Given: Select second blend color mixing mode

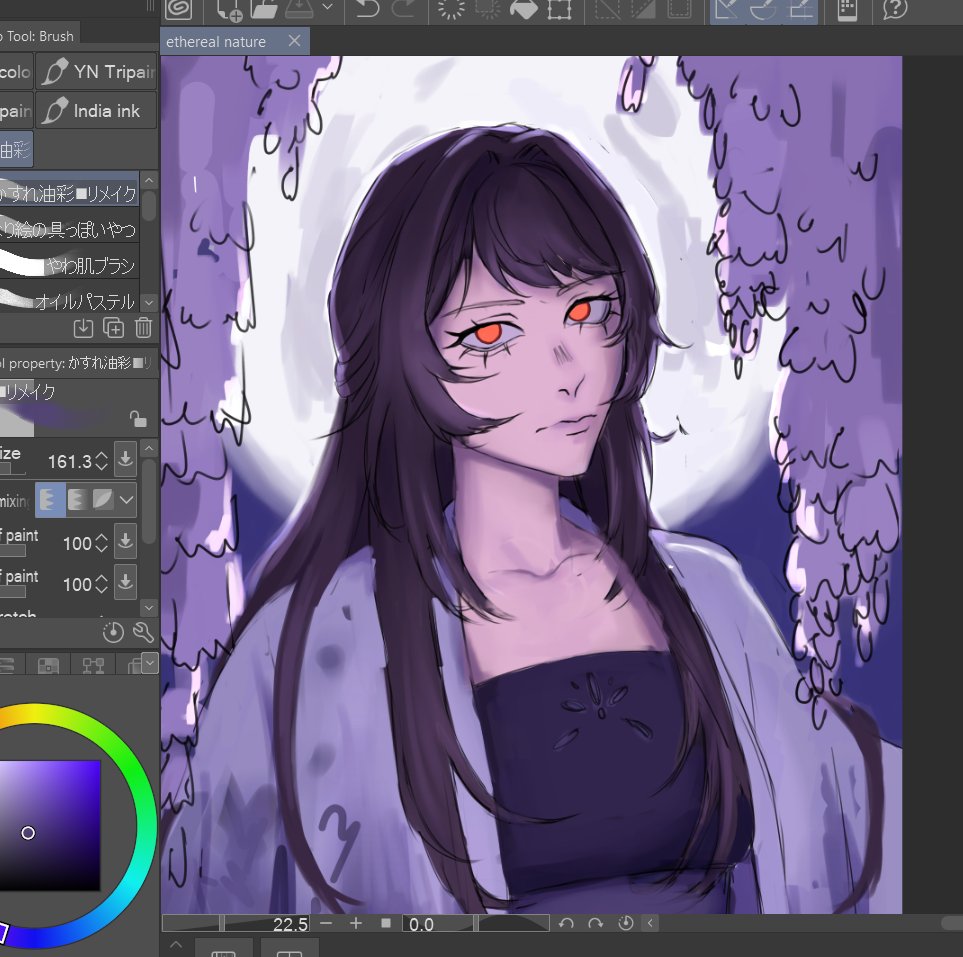Looking at the screenshot, I should click(x=77, y=499).
